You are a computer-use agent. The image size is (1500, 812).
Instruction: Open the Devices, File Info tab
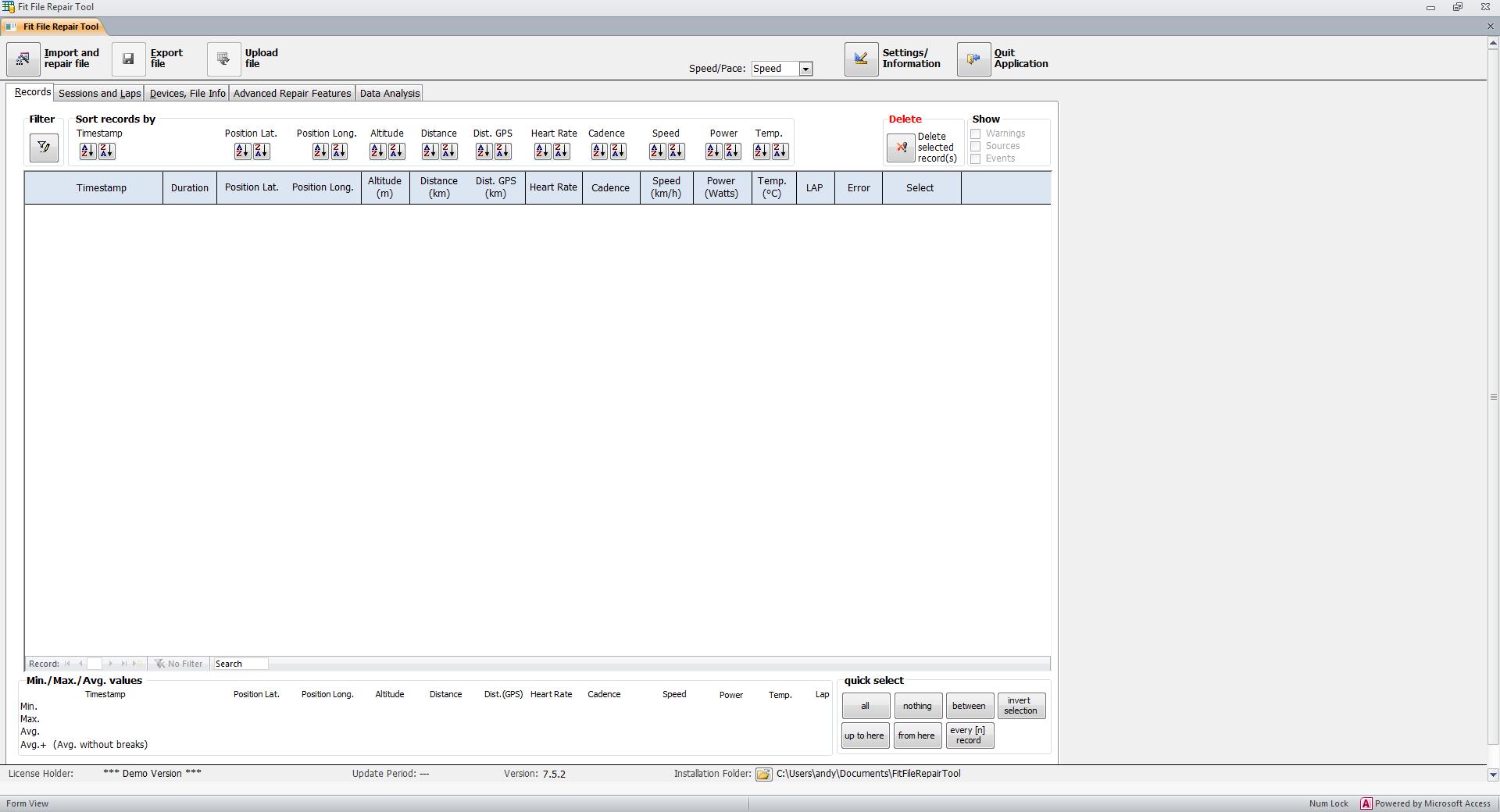tap(187, 93)
